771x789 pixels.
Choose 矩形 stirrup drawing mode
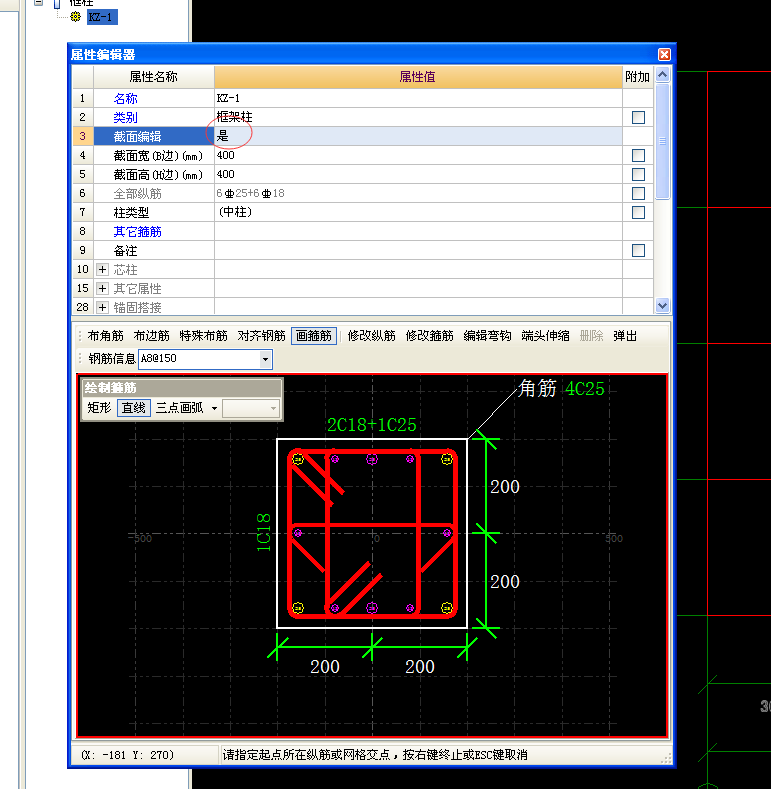click(x=99, y=408)
